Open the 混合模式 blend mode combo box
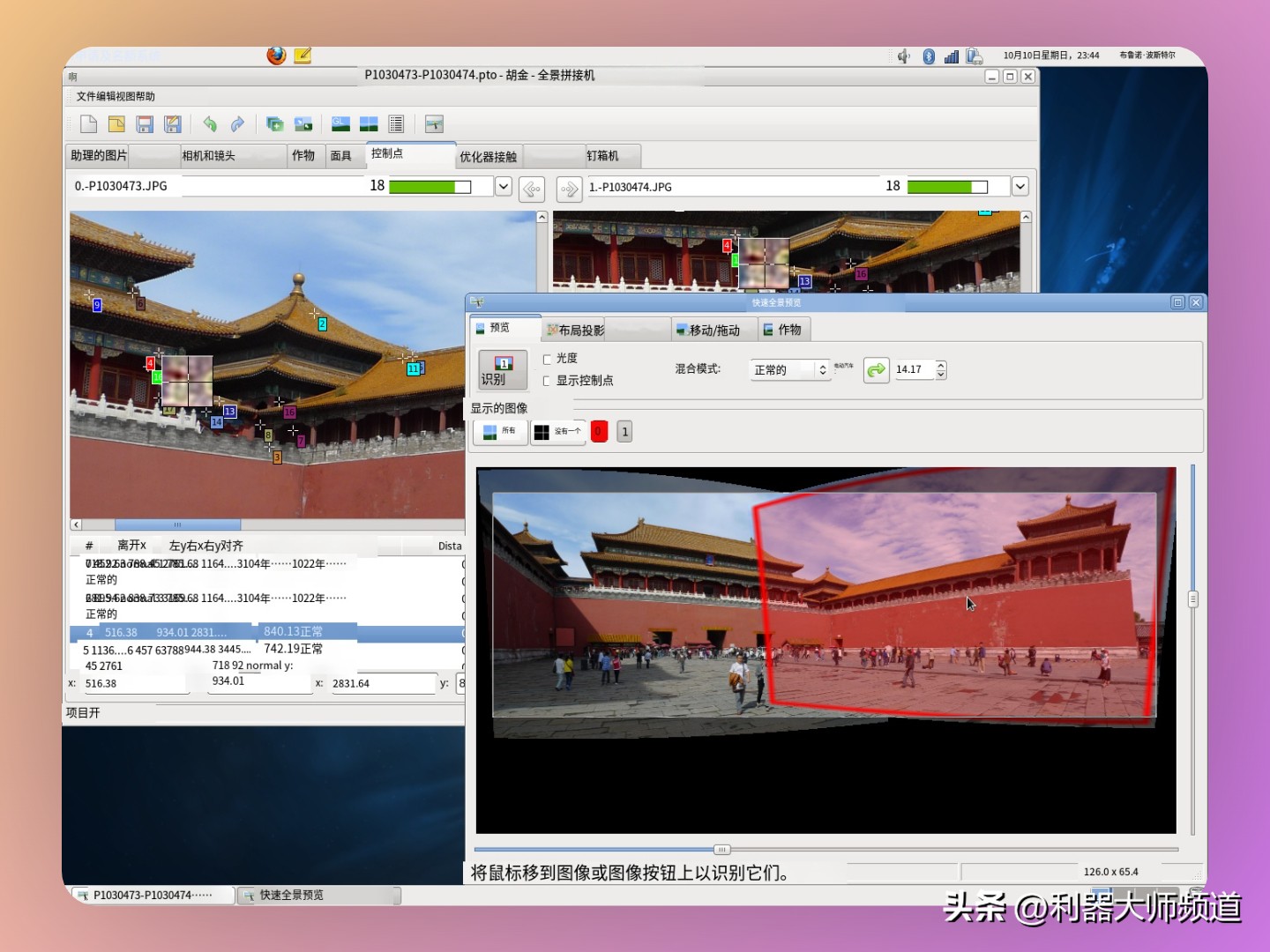Screen dimensions: 1270x952 [789, 370]
